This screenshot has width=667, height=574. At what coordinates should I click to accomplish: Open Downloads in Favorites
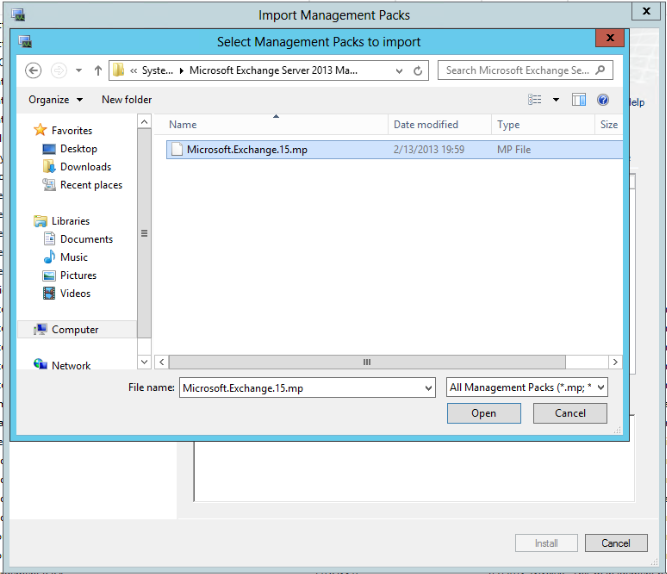[85, 167]
